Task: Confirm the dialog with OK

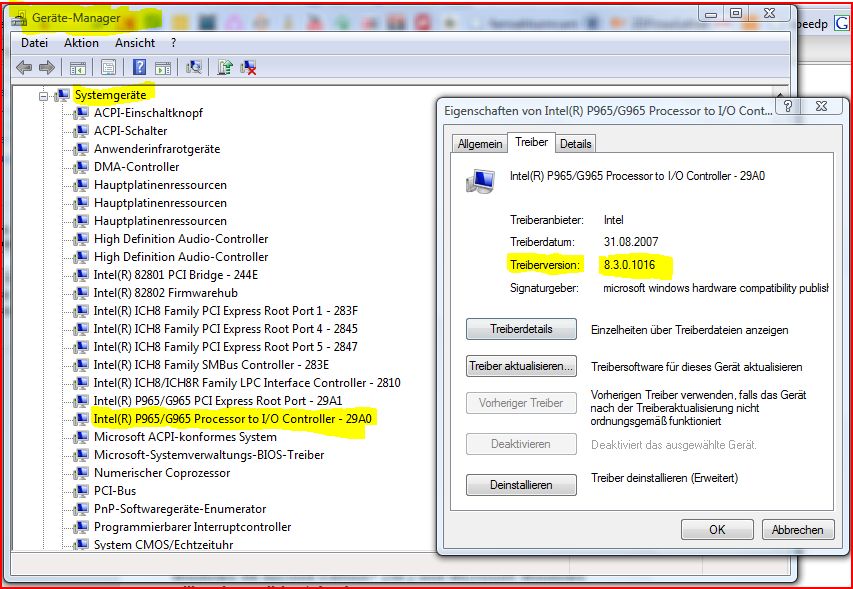Action: [717, 529]
